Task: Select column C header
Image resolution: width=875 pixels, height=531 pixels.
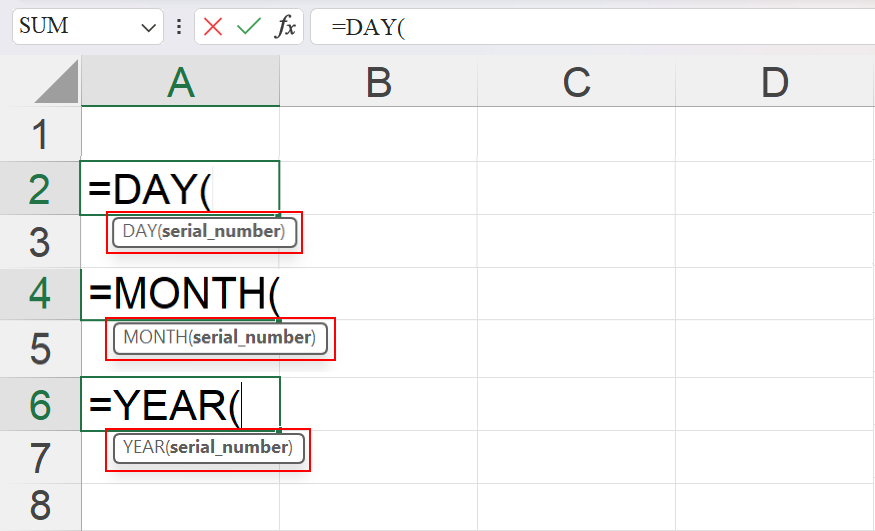Action: (x=576, y=84)
